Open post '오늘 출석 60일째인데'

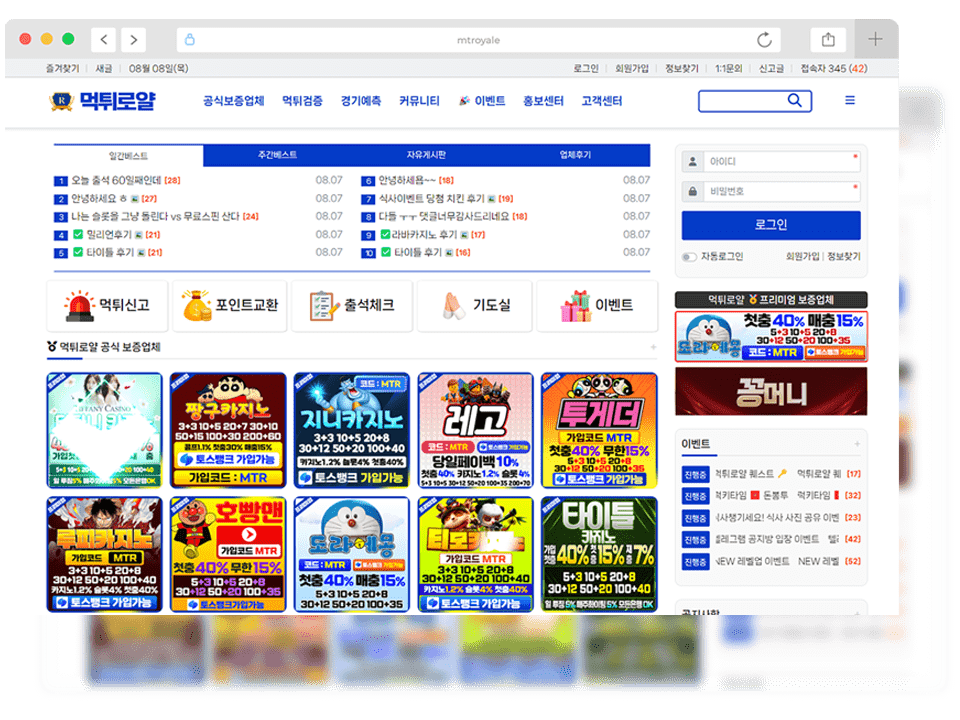point(116,181)
